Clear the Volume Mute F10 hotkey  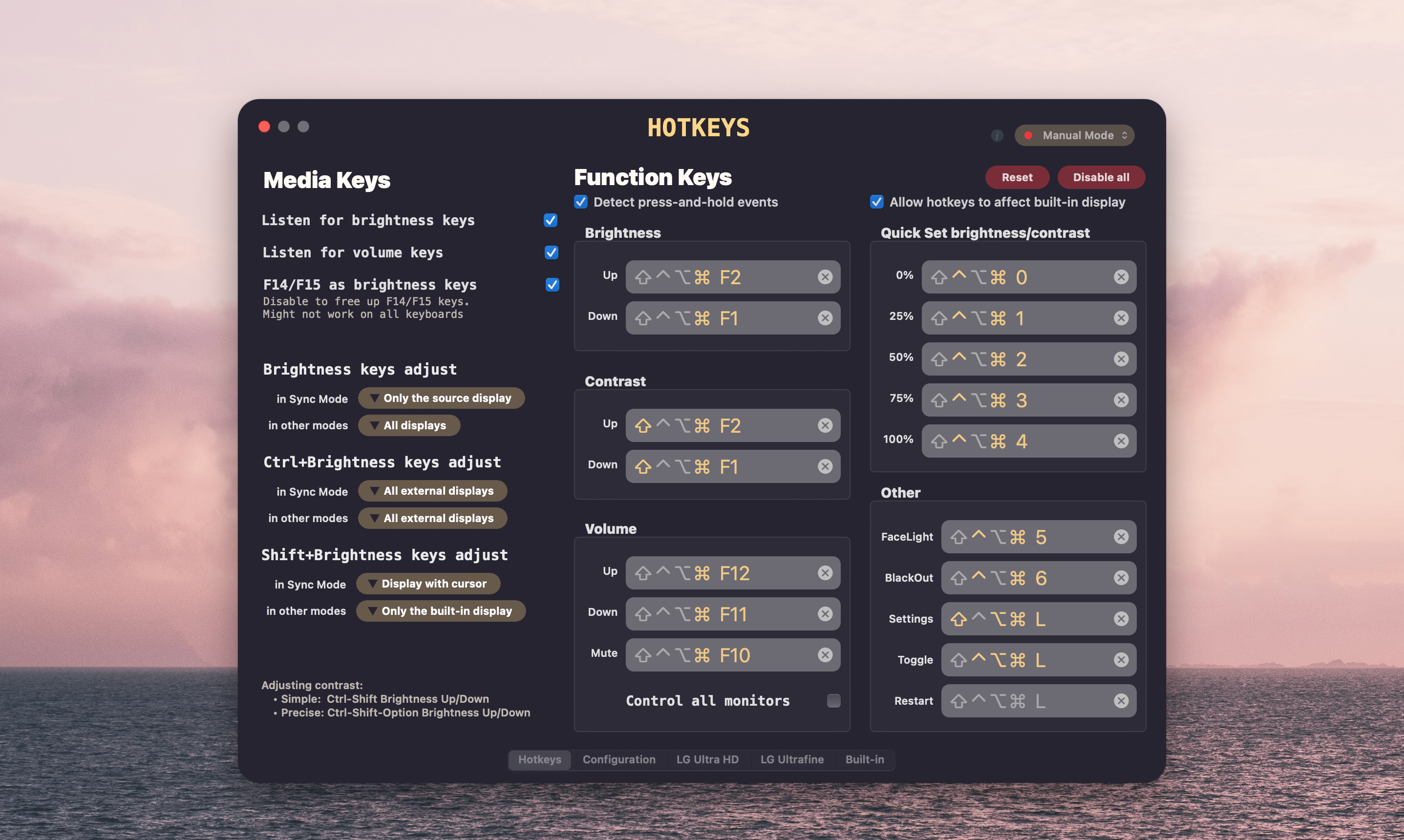click(825, 655)
